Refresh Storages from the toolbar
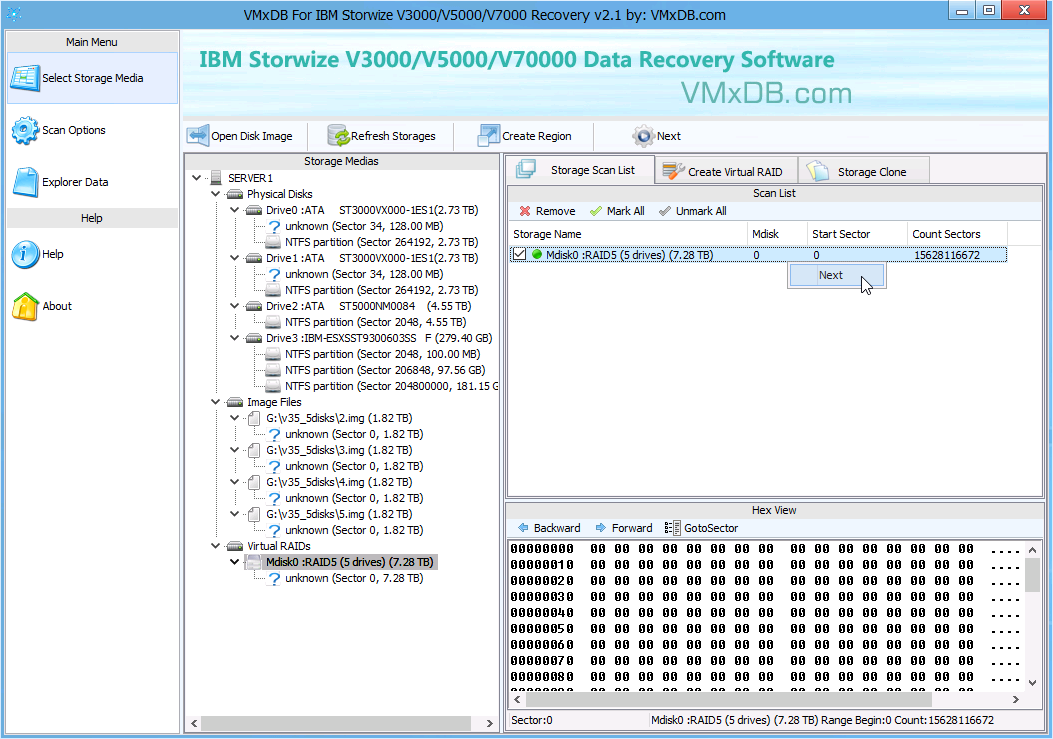 click(382, 136)
